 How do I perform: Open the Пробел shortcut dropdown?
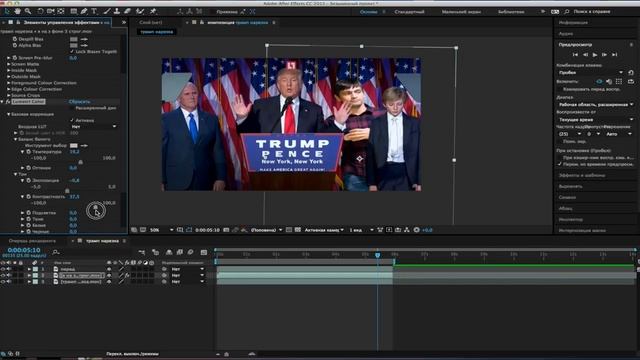(x=590, y=73)
